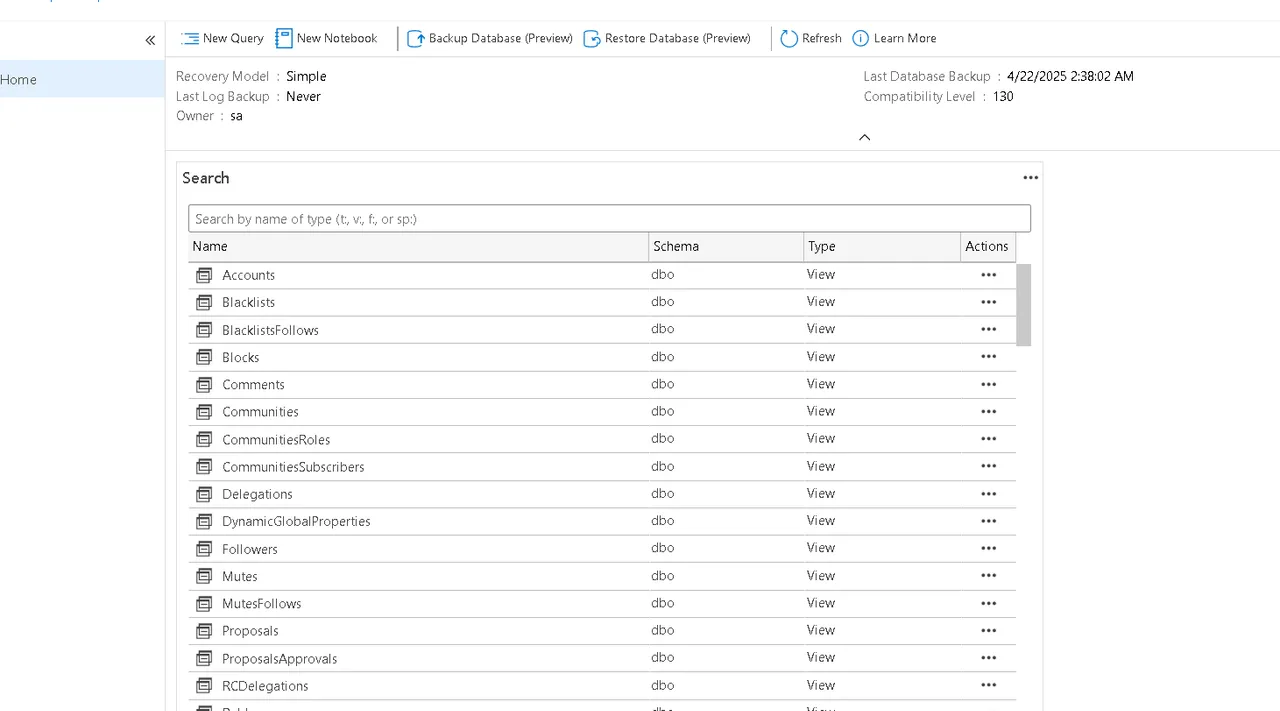The width and height of the screenshot is (1280, 711).
Task: Click the New Query button label
Action: tap(233, 38)
